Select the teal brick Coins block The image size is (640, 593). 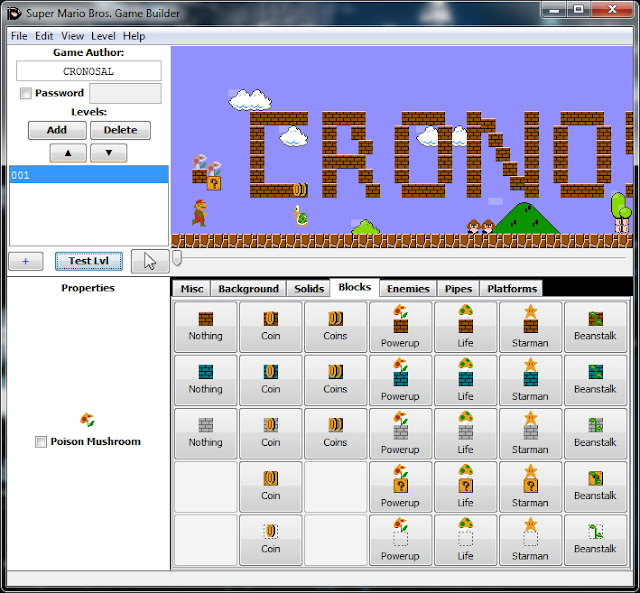click(x=336, y=380)
